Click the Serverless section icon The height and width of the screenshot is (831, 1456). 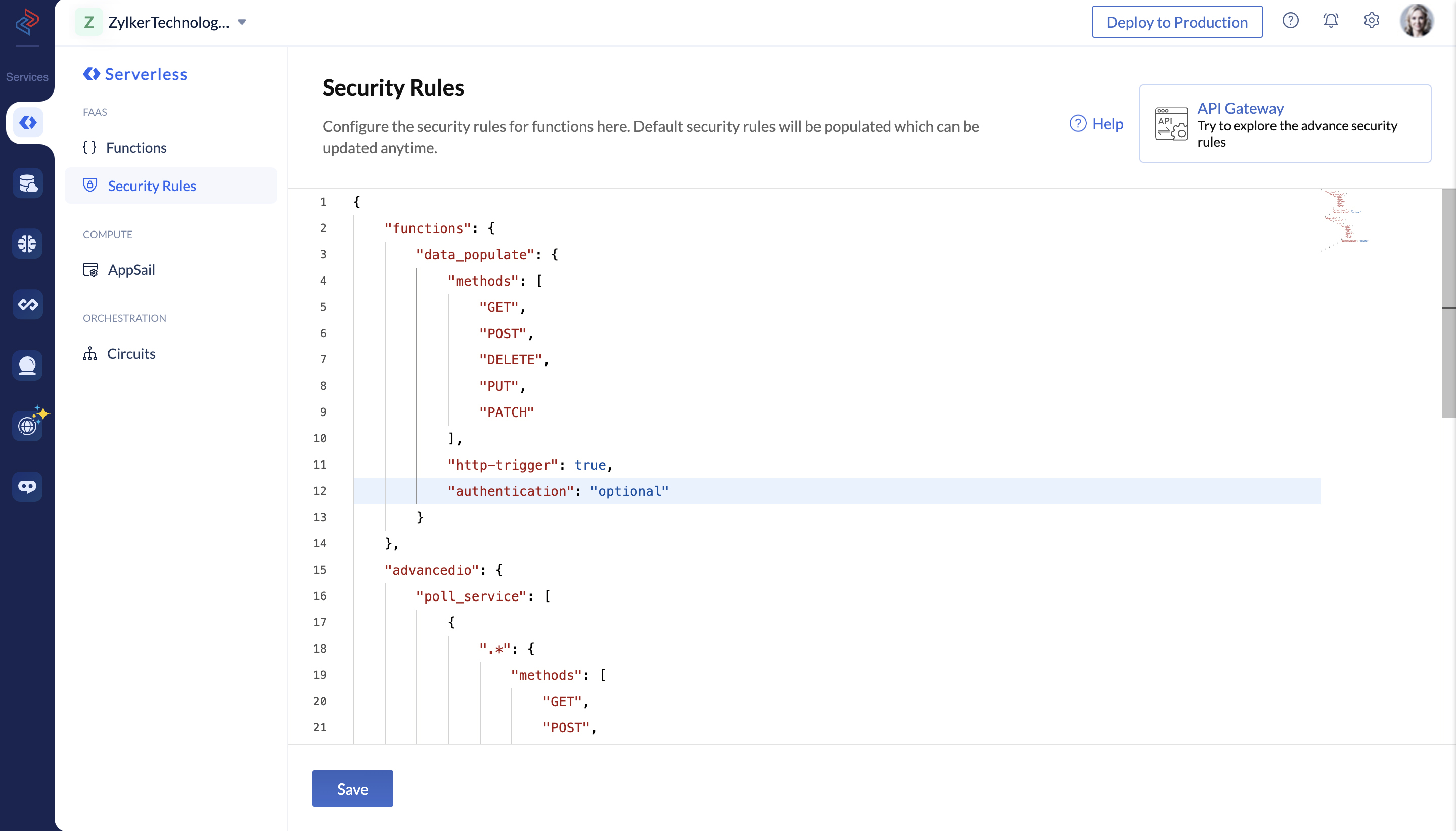27,123
